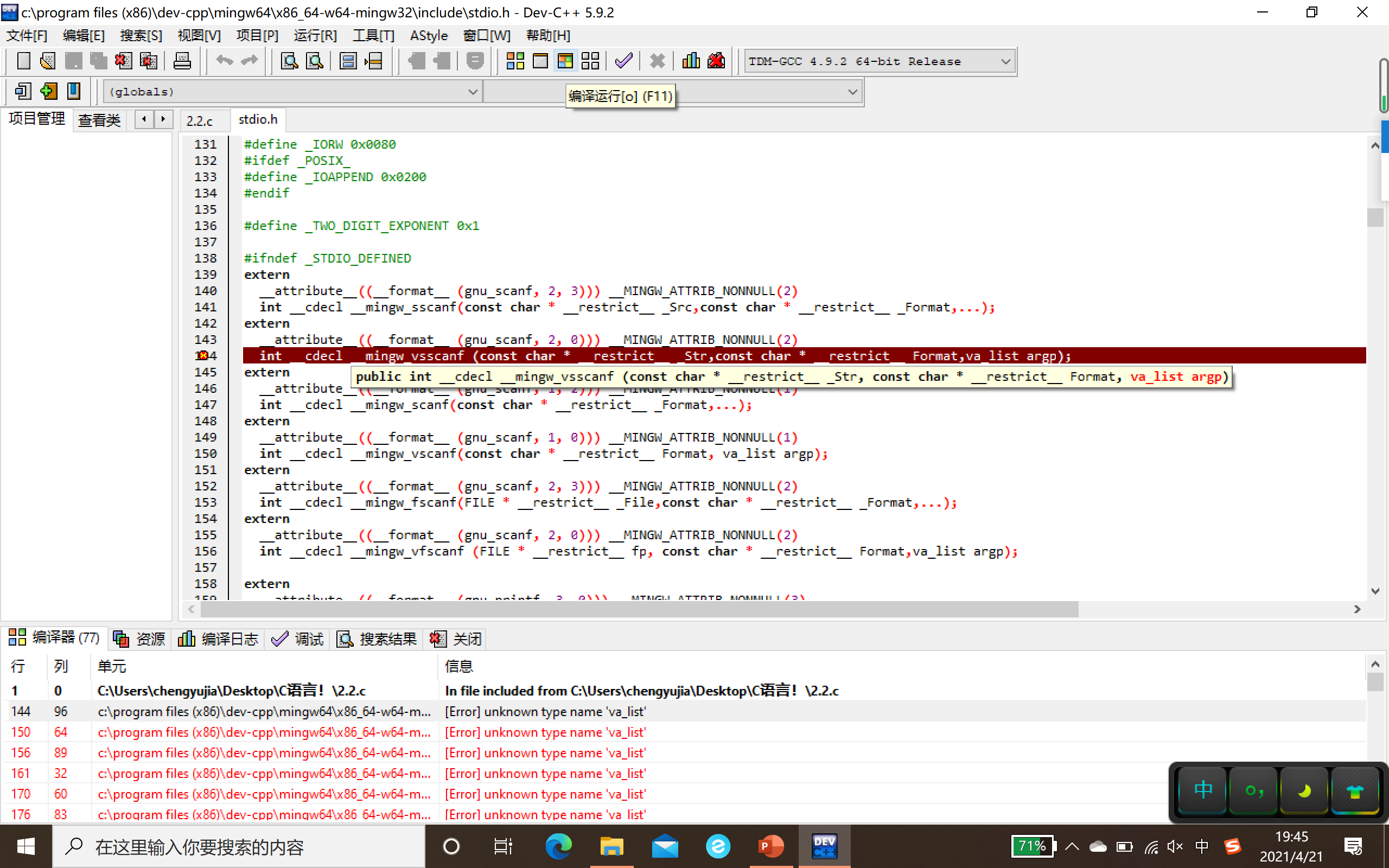1389x868 pixels.
Task: Open the AStyle menu
Action: tap(429, 36)
